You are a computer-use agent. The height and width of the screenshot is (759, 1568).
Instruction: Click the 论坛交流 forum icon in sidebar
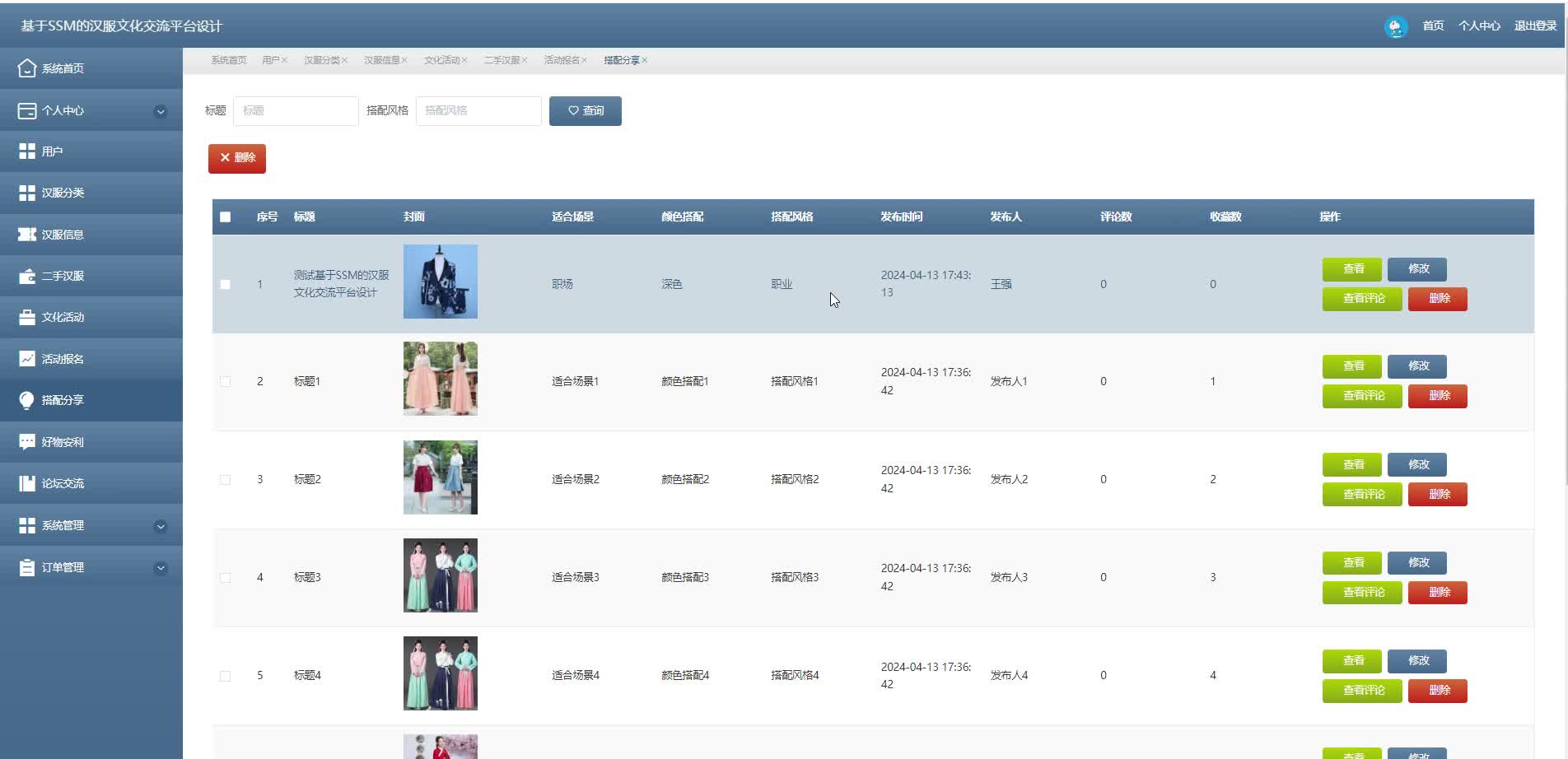click(x=27, y=483)
